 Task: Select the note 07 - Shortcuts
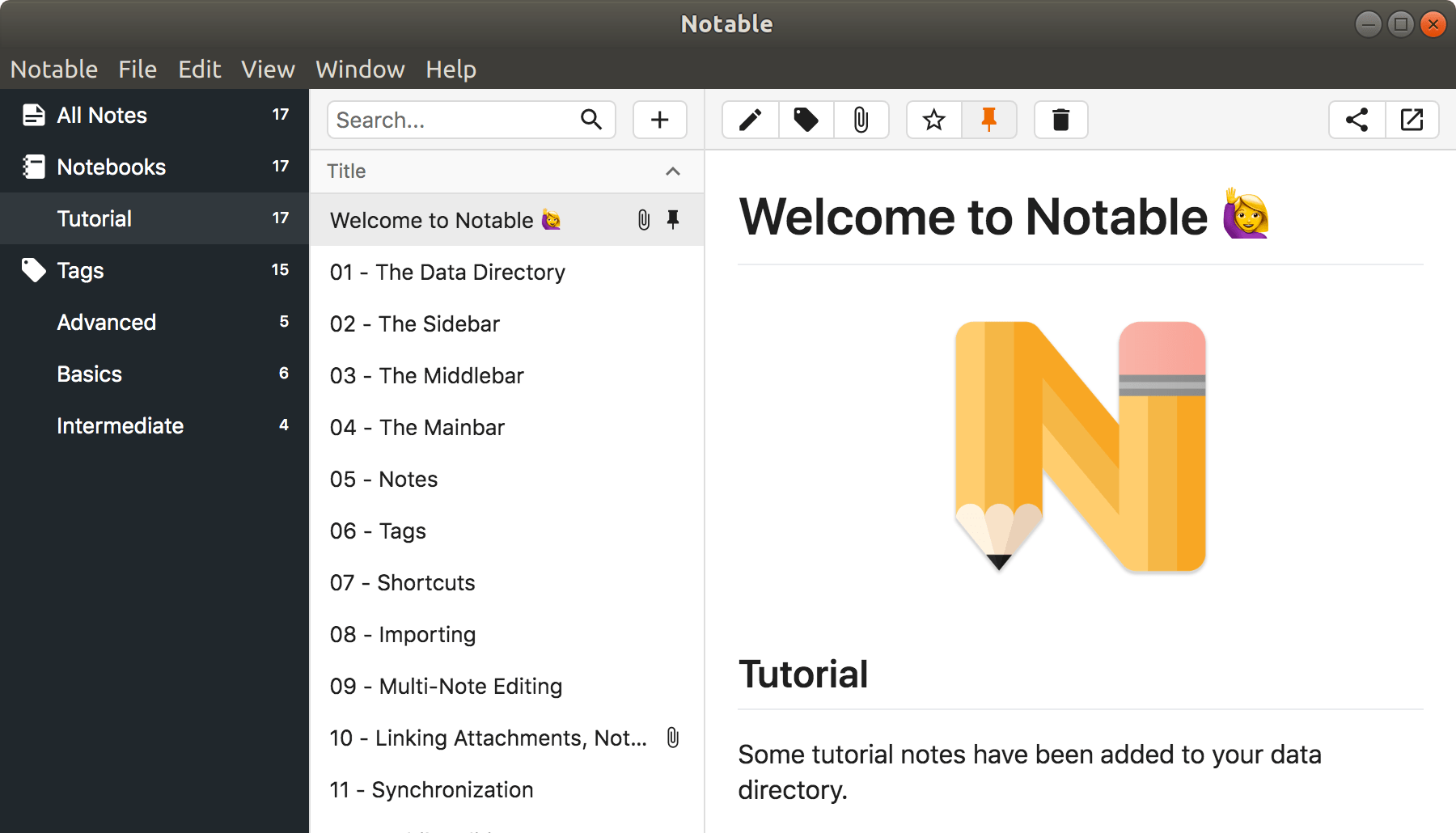pyautogui.click(x=402, y=582)
